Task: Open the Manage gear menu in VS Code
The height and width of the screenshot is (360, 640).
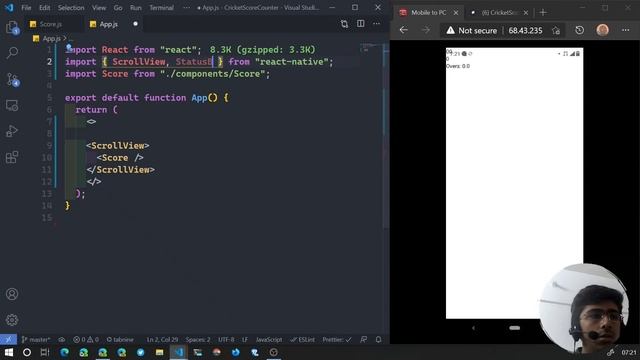Action: click(12, 320)
